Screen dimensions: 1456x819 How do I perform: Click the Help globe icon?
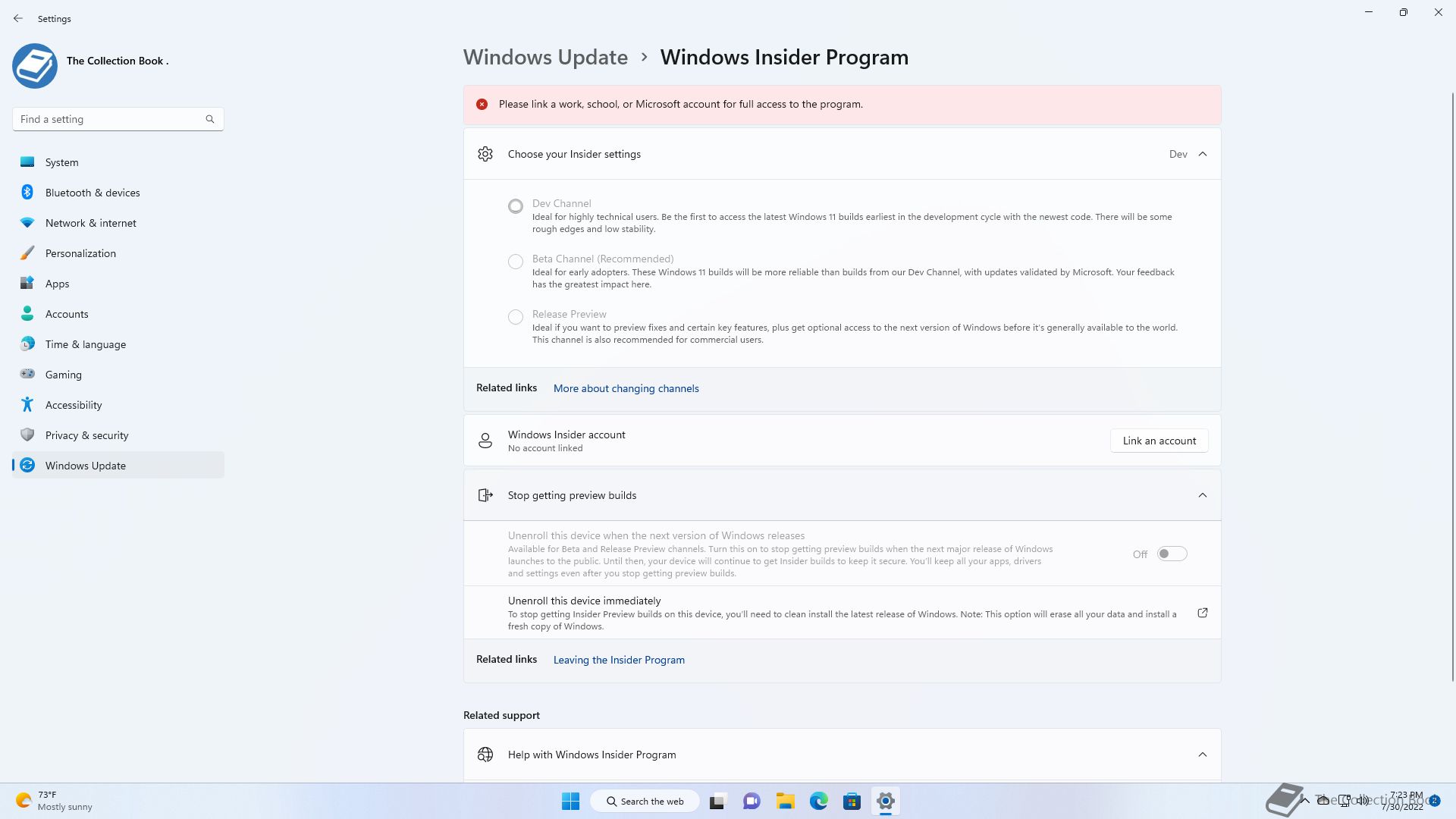tap(485, 755)
